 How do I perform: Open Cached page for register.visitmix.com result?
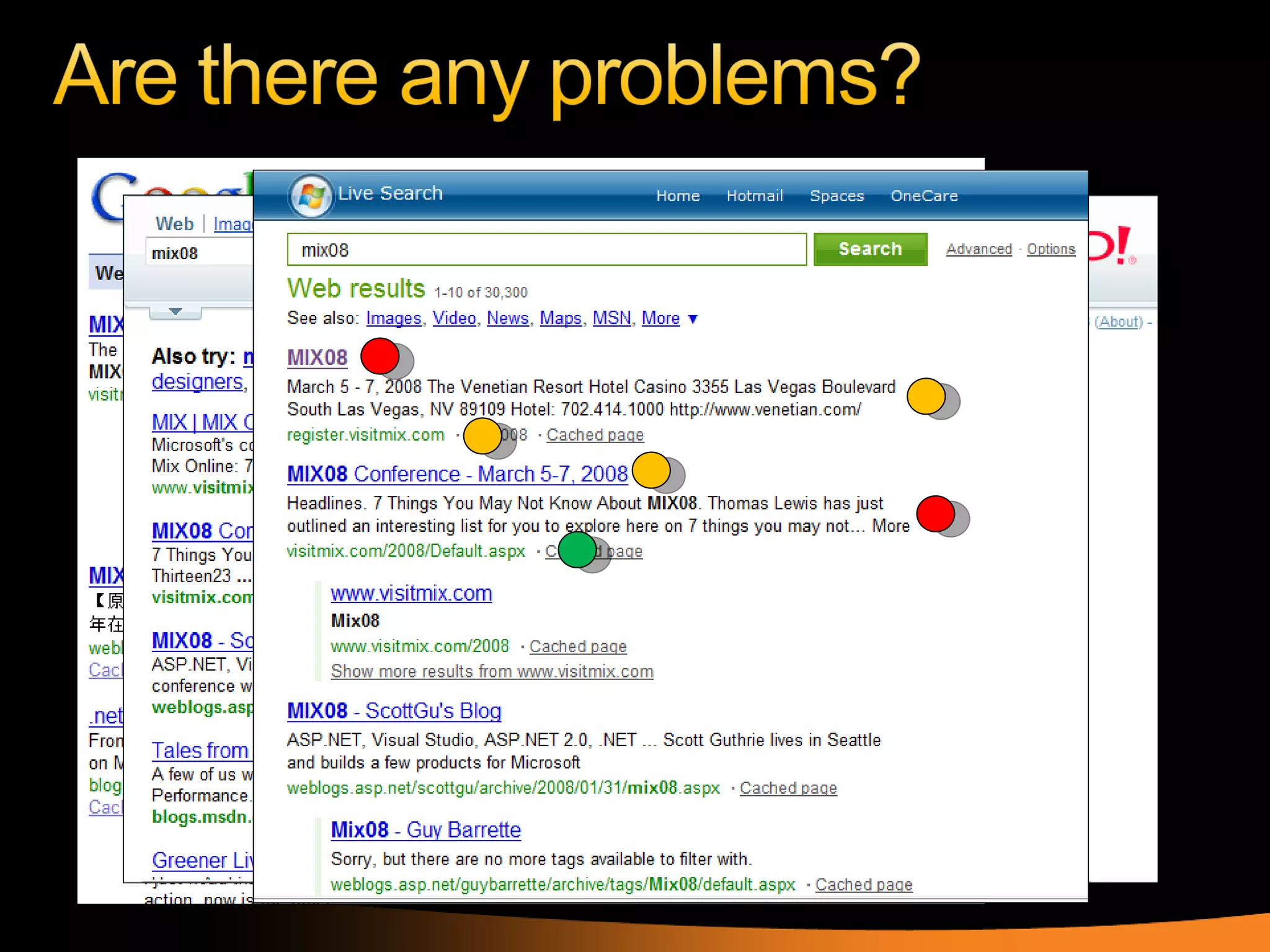595,435
